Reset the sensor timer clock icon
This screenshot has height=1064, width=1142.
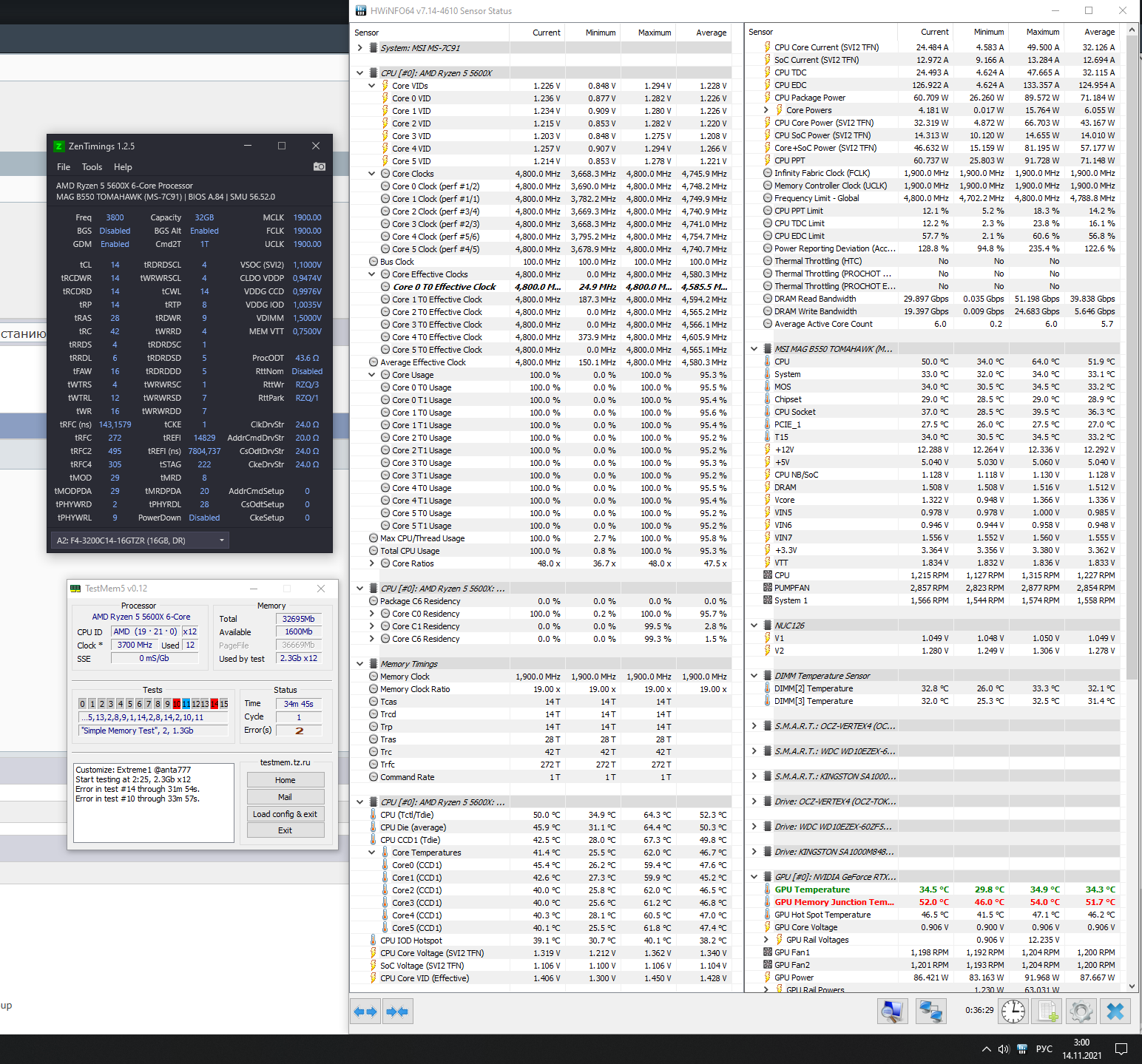(x=1013, y=1011)
